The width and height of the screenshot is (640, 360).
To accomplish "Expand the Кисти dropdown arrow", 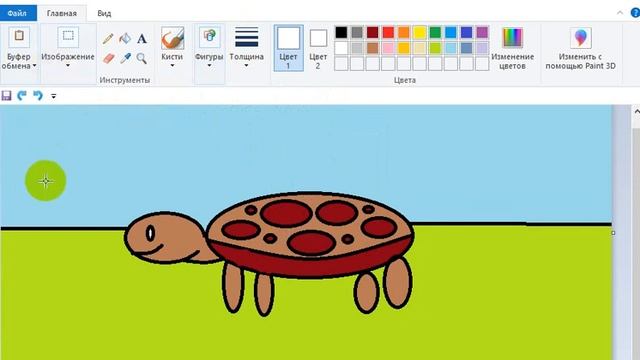I will [172, 66].
